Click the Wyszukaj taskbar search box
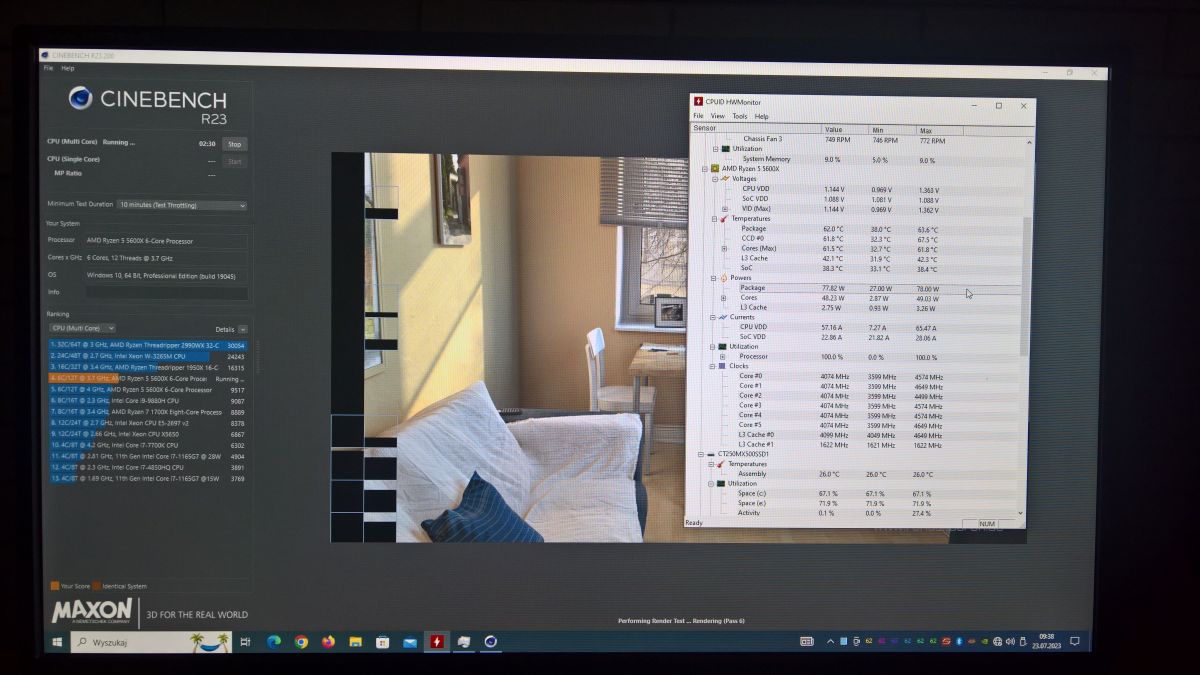 150,641
